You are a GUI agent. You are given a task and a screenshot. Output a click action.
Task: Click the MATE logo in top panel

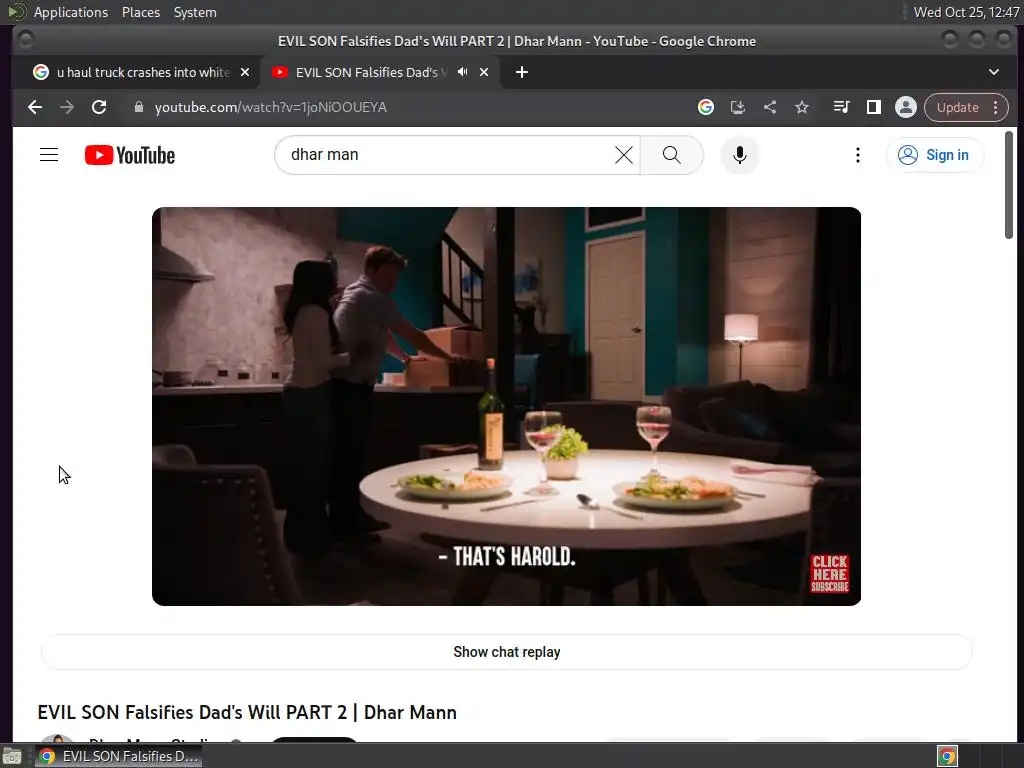point(16,12)
